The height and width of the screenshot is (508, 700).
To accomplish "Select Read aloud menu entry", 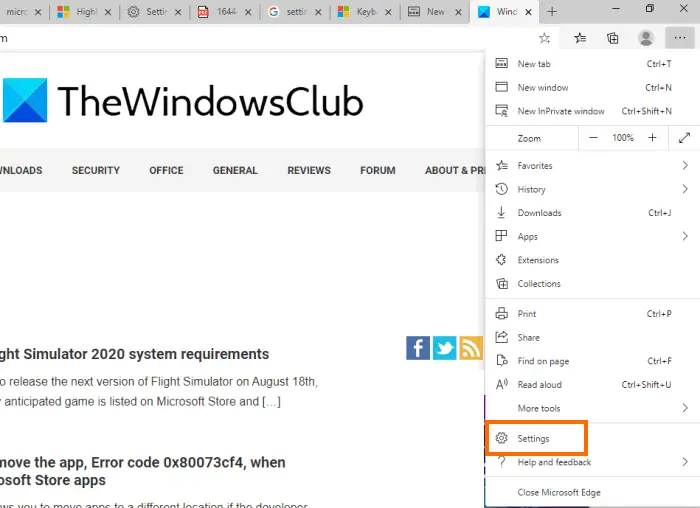I will click(x=592, y=385).
